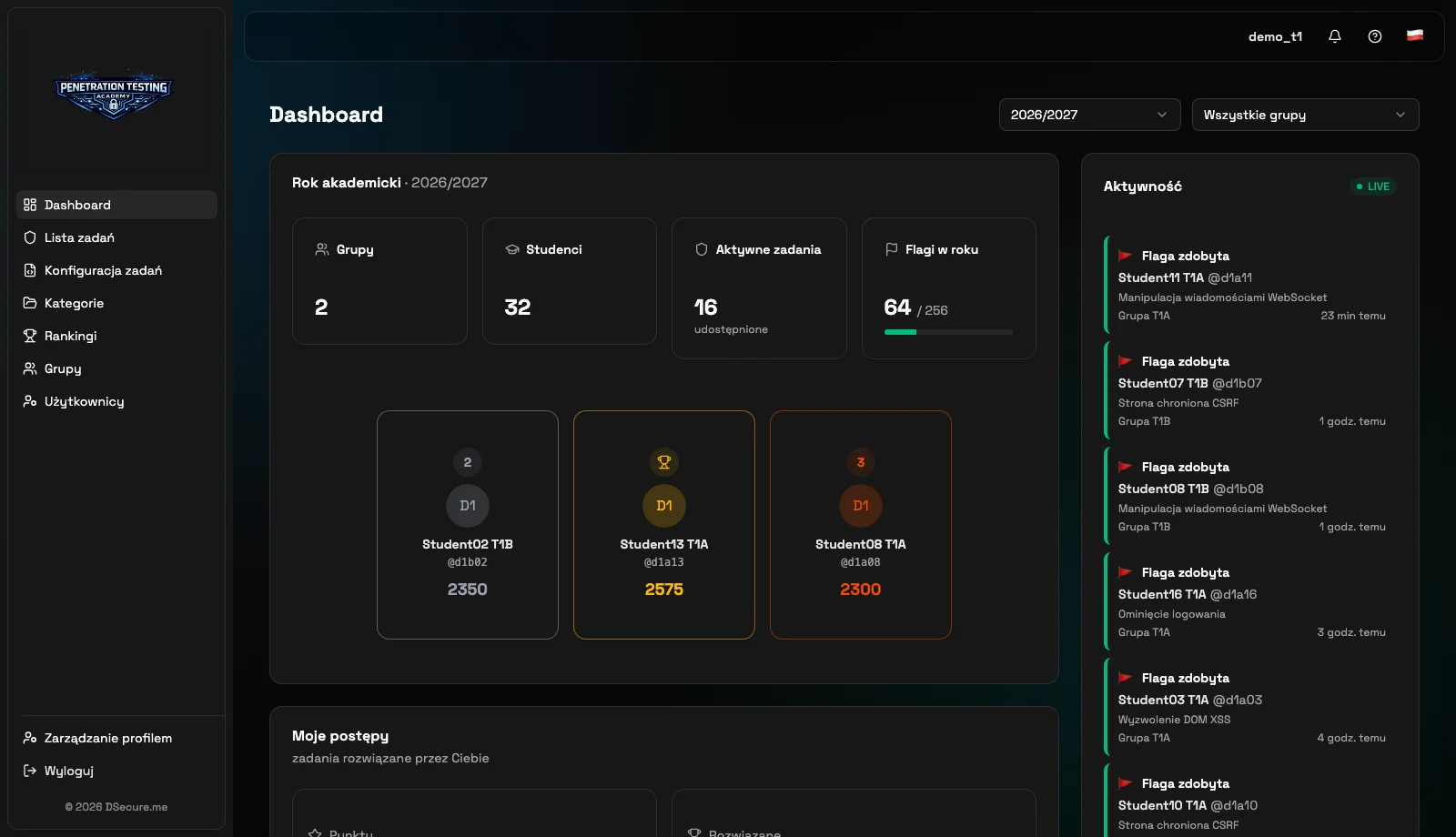The width and height of the screenshot is (1456, 837).
Task: Switch language via the Polish flag icon
Action: [x=1415, y=35]
